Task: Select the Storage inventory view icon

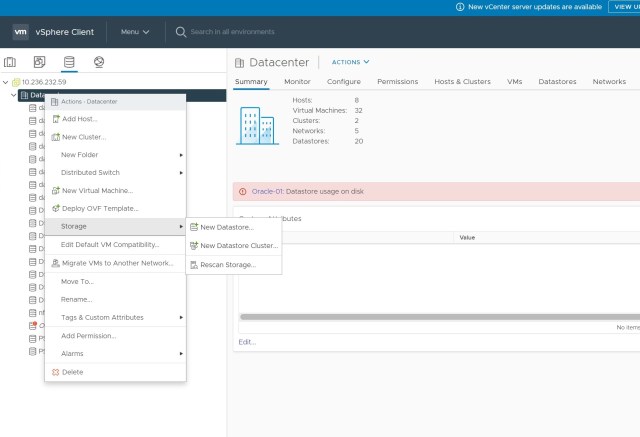Action: 69,62
